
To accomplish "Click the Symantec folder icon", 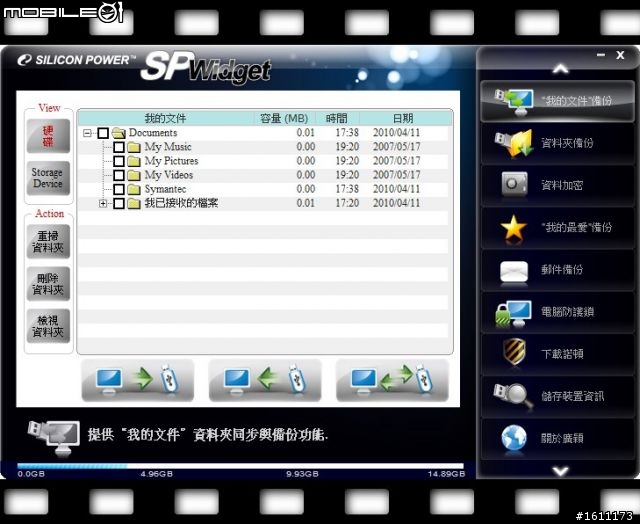I will tap(134, 189).
